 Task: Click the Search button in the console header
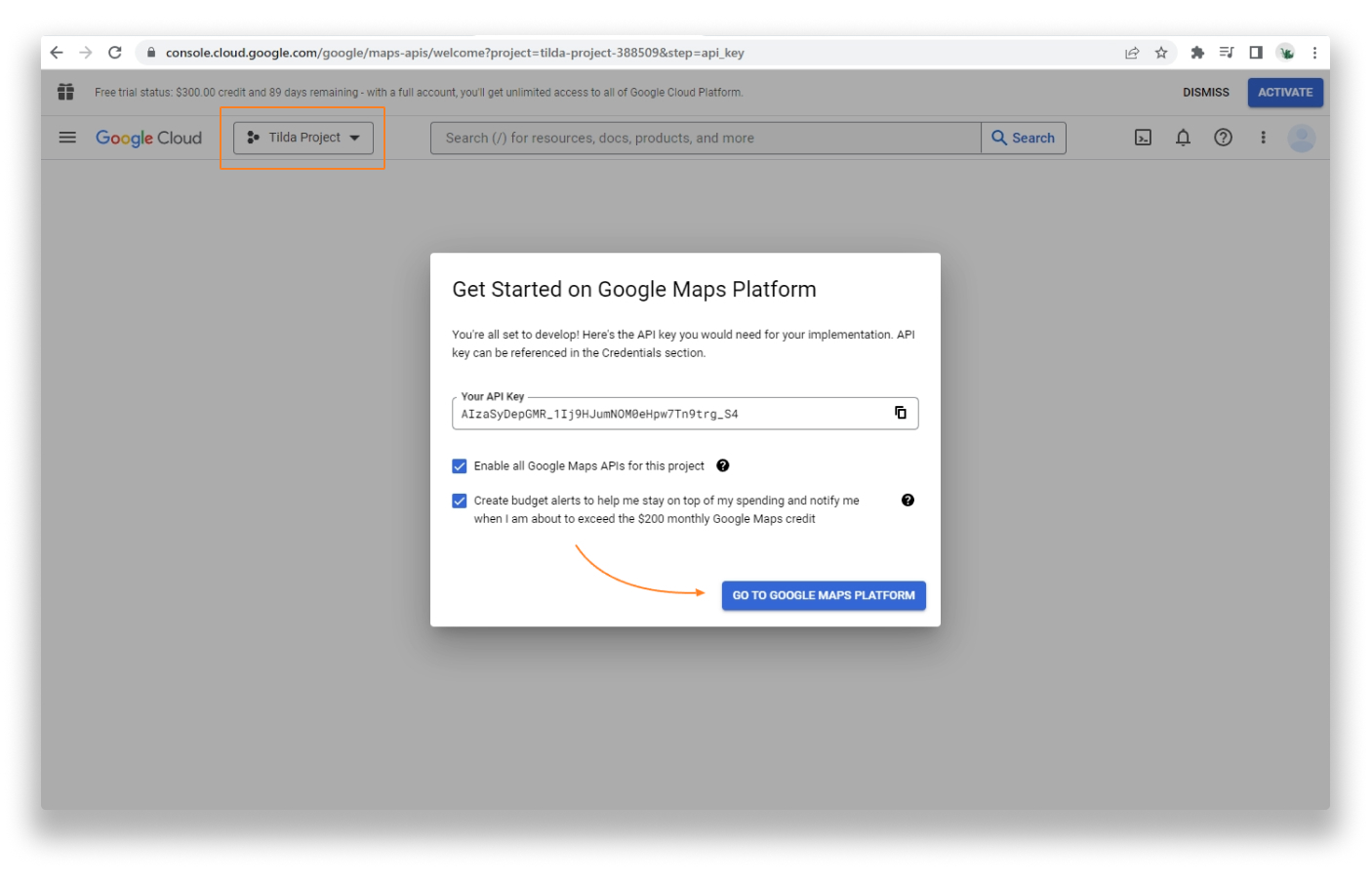click(1024, 138)
